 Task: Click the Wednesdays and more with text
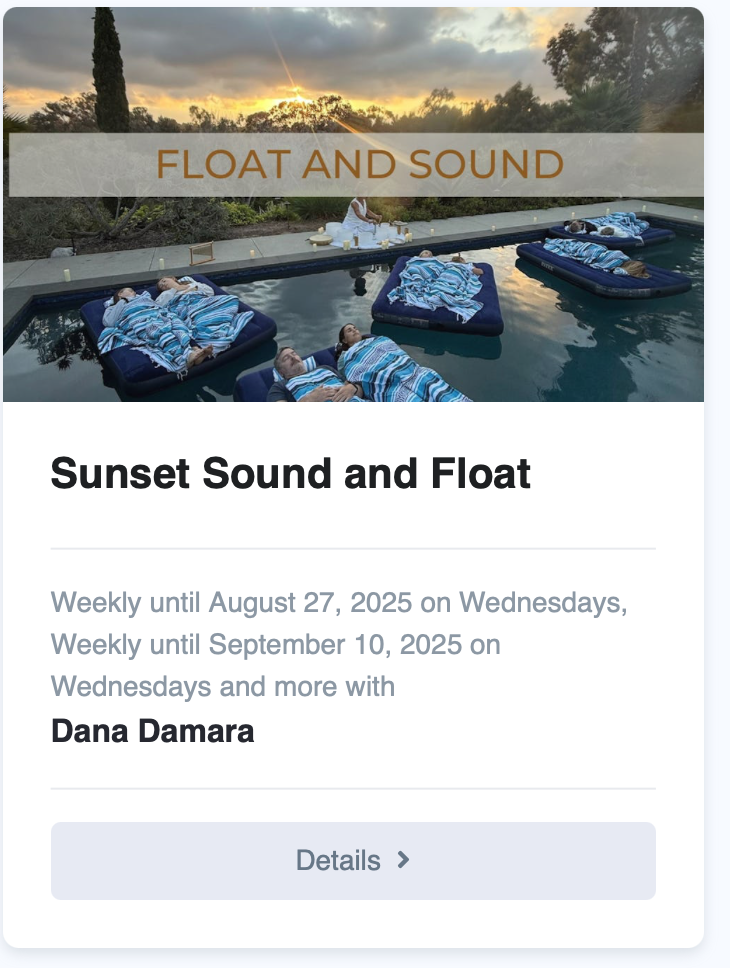point(222,686)
